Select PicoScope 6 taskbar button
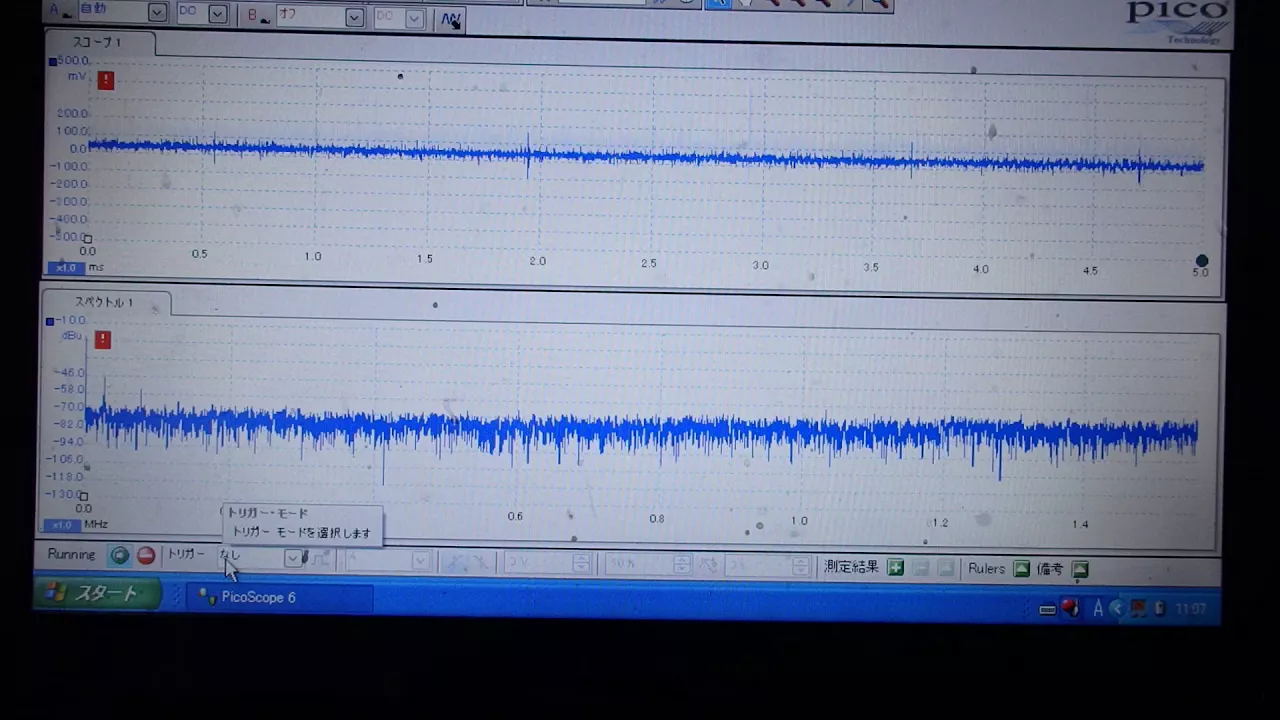The height and width of the screenshot is (720, 1280). point(282,597)
